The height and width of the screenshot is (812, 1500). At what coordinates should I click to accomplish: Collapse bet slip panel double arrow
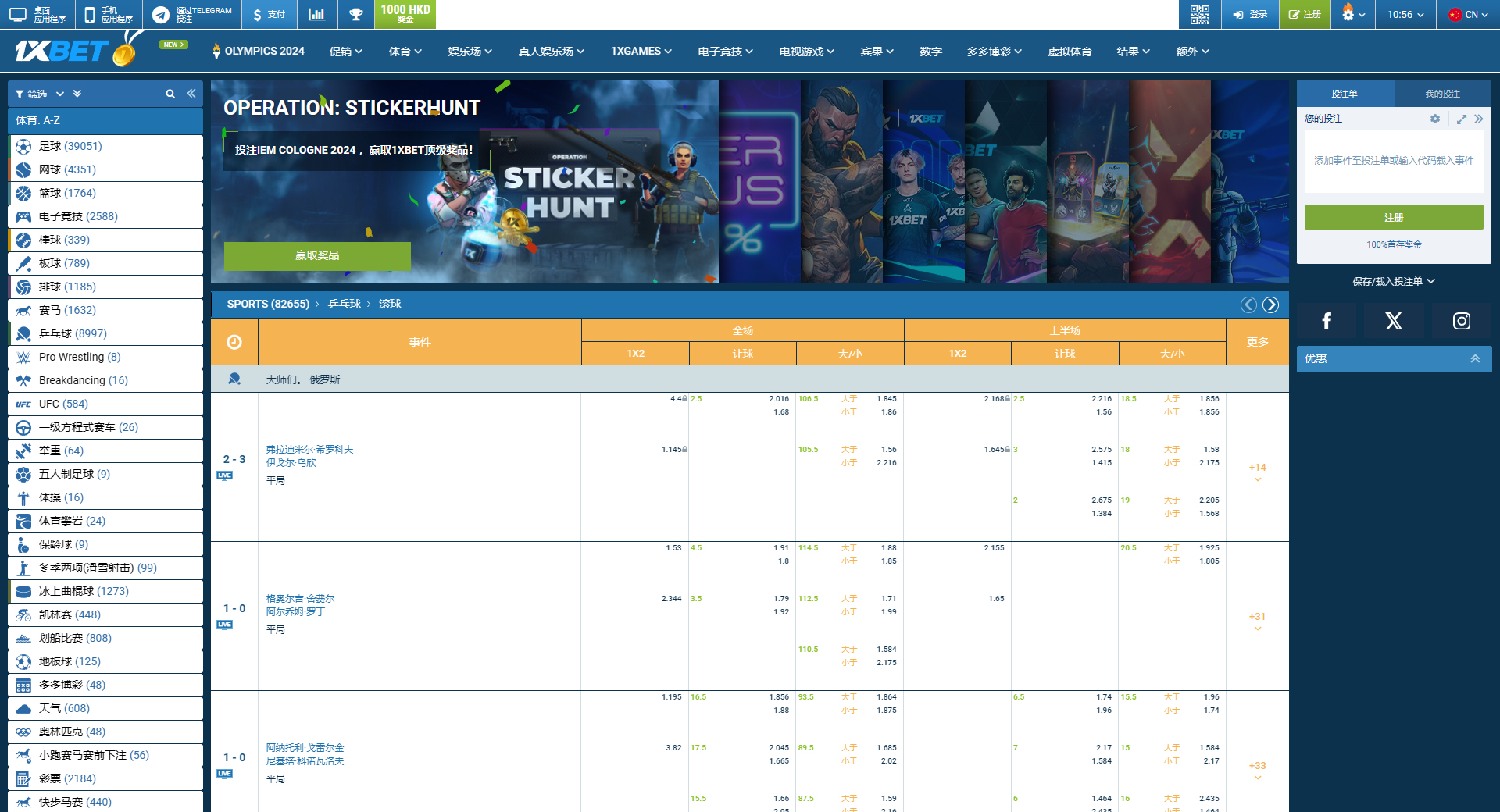point(1478,119)
